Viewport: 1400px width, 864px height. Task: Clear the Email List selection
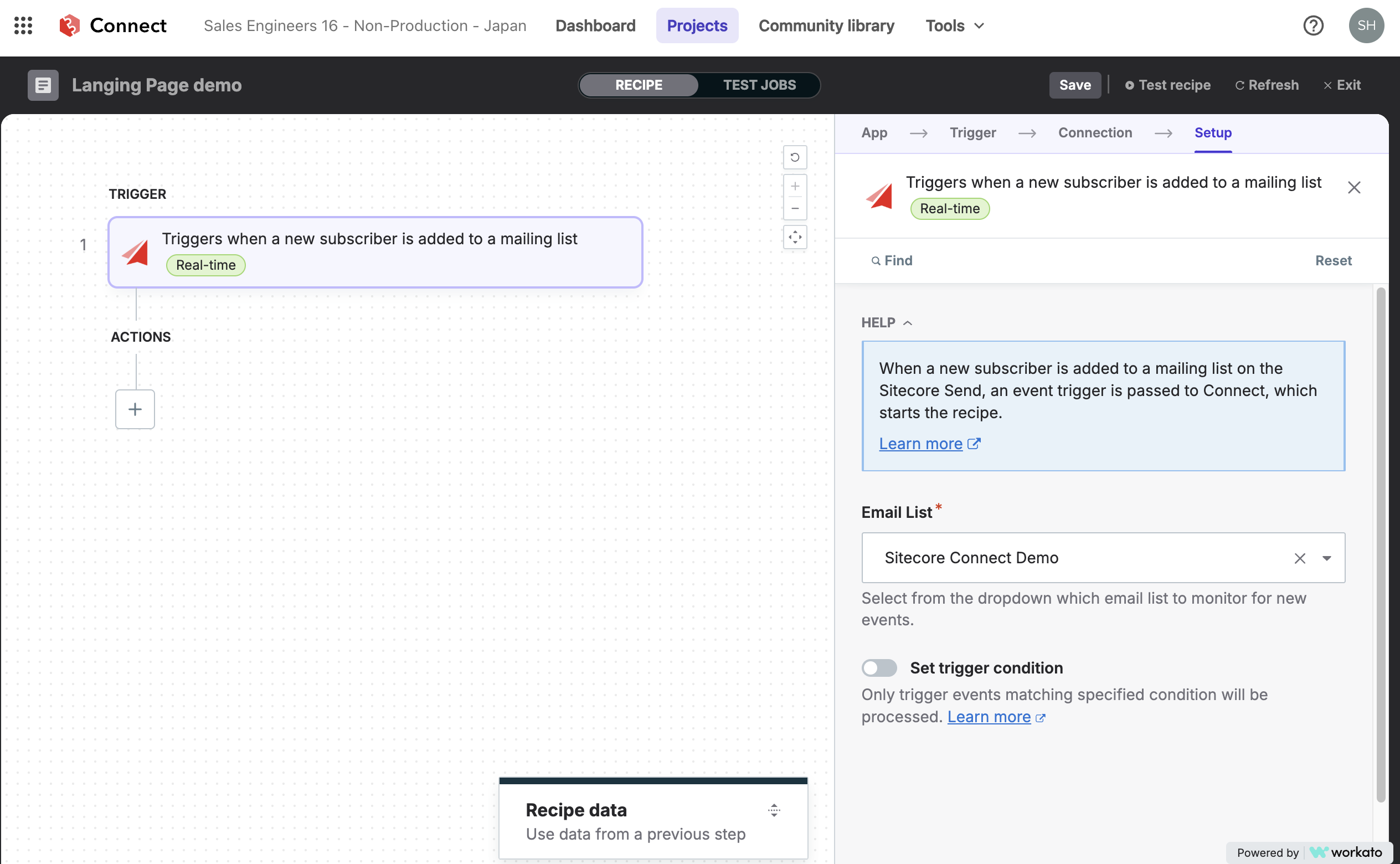1299,558
